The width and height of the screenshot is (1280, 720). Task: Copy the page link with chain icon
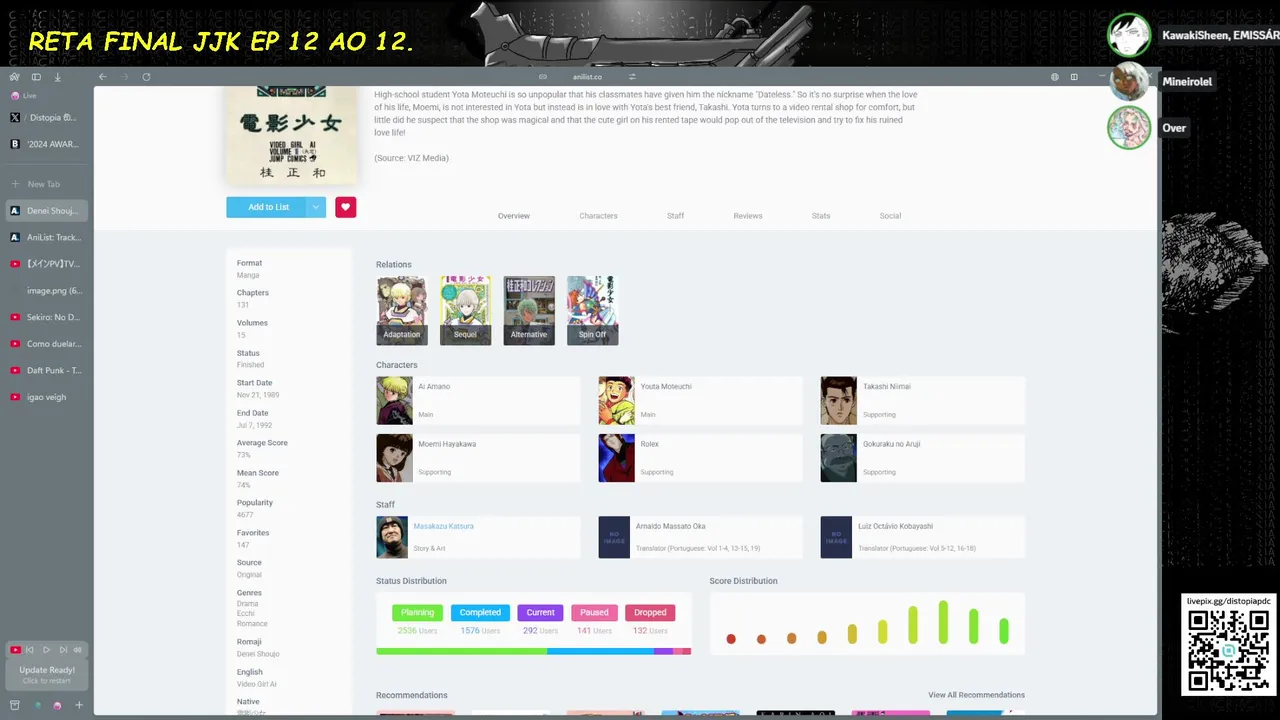tap(543, 77)
